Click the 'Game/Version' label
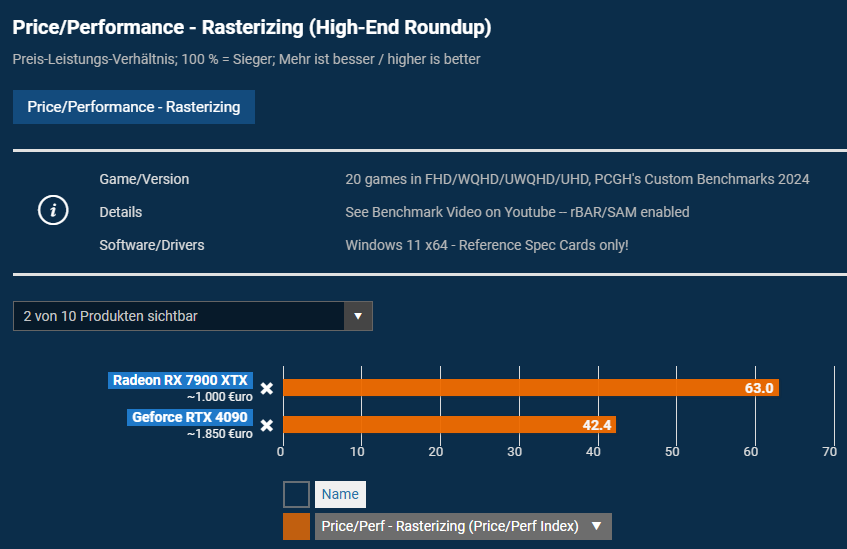Image resolution: width=847 pixels, height=549 pixels. [144, 179]
